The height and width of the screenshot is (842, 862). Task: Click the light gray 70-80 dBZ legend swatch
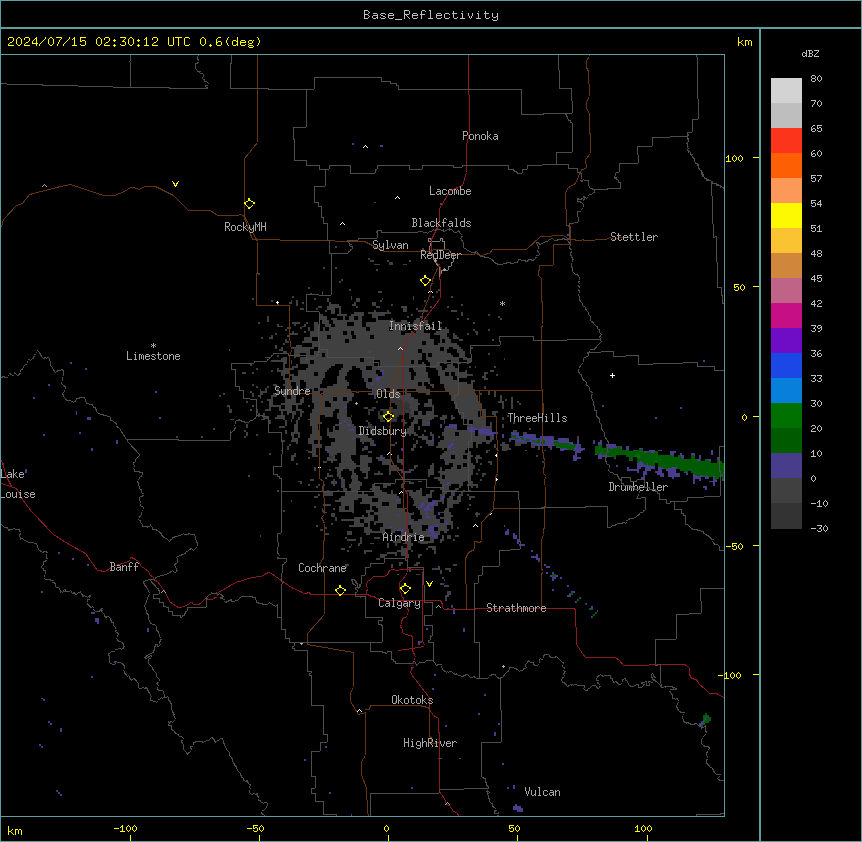pos(786,91)
